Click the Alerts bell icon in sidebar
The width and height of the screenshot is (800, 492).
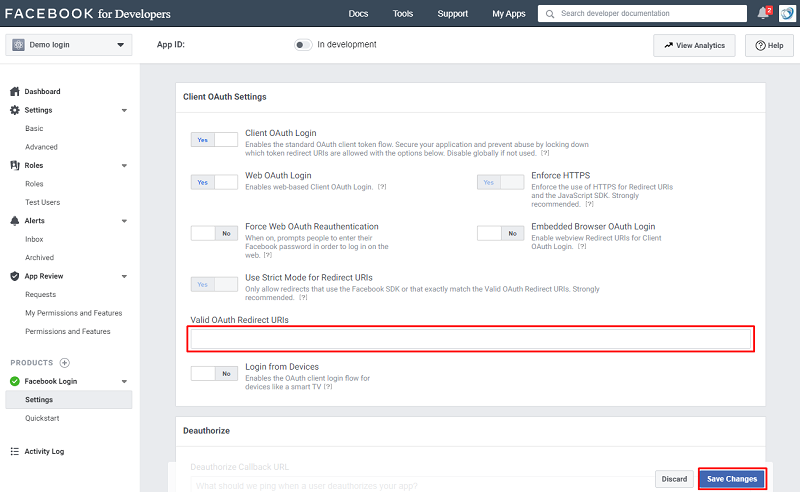click(x=15, y=220)
